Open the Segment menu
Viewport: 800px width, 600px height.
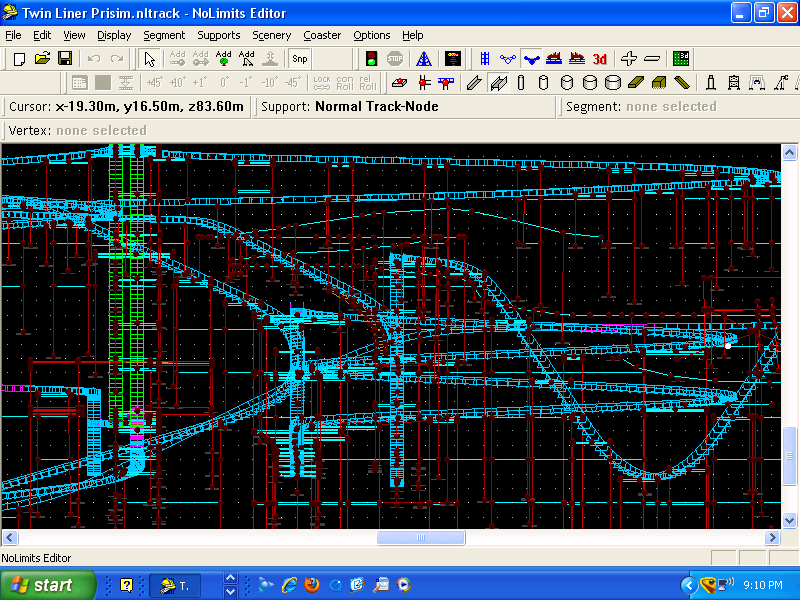164,35
